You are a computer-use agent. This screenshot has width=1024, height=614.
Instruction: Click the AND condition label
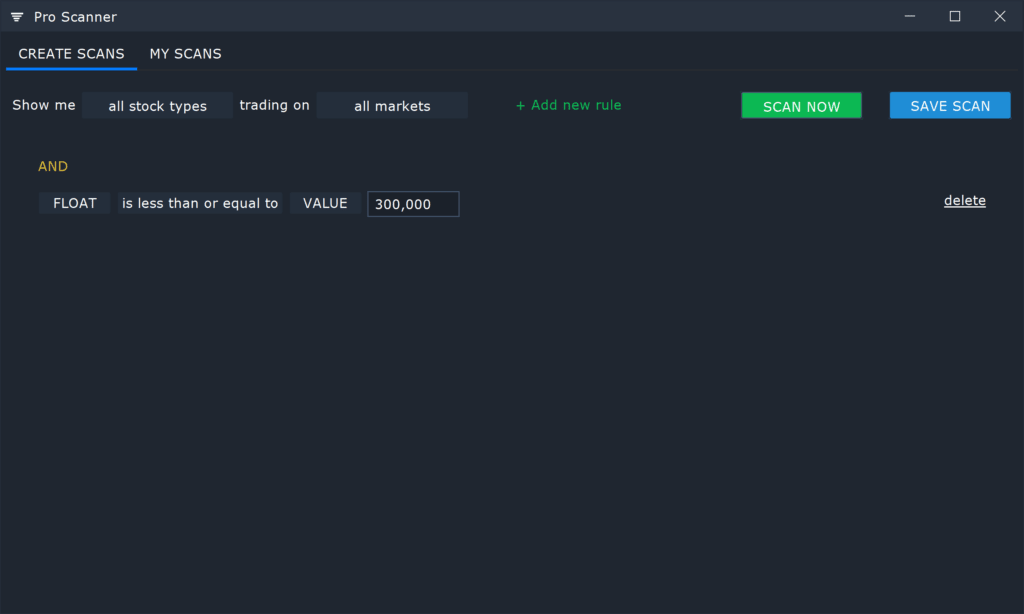pyautogui.click(x=53, y=166)
